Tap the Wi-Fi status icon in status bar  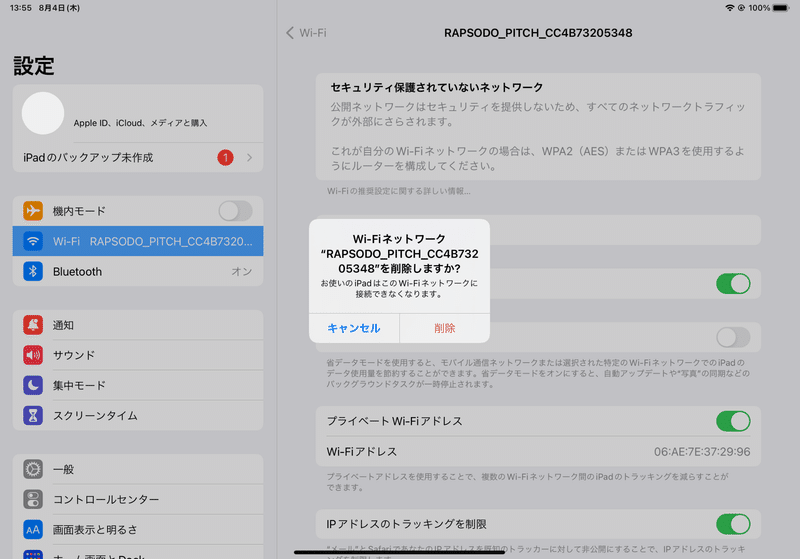[x=730, y=8]
